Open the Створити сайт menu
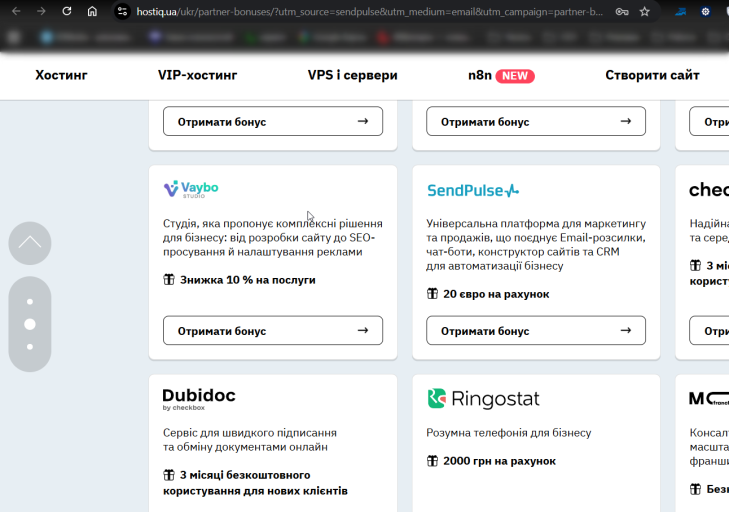The image size is (729, 512). point(652,75)
